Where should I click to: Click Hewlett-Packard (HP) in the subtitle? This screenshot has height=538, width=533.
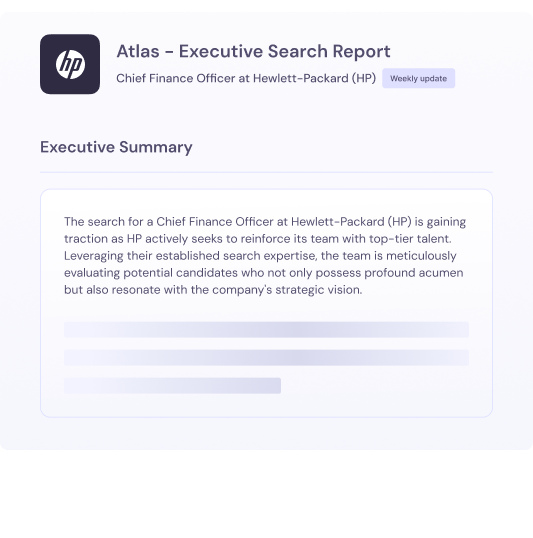pos(314,78)
